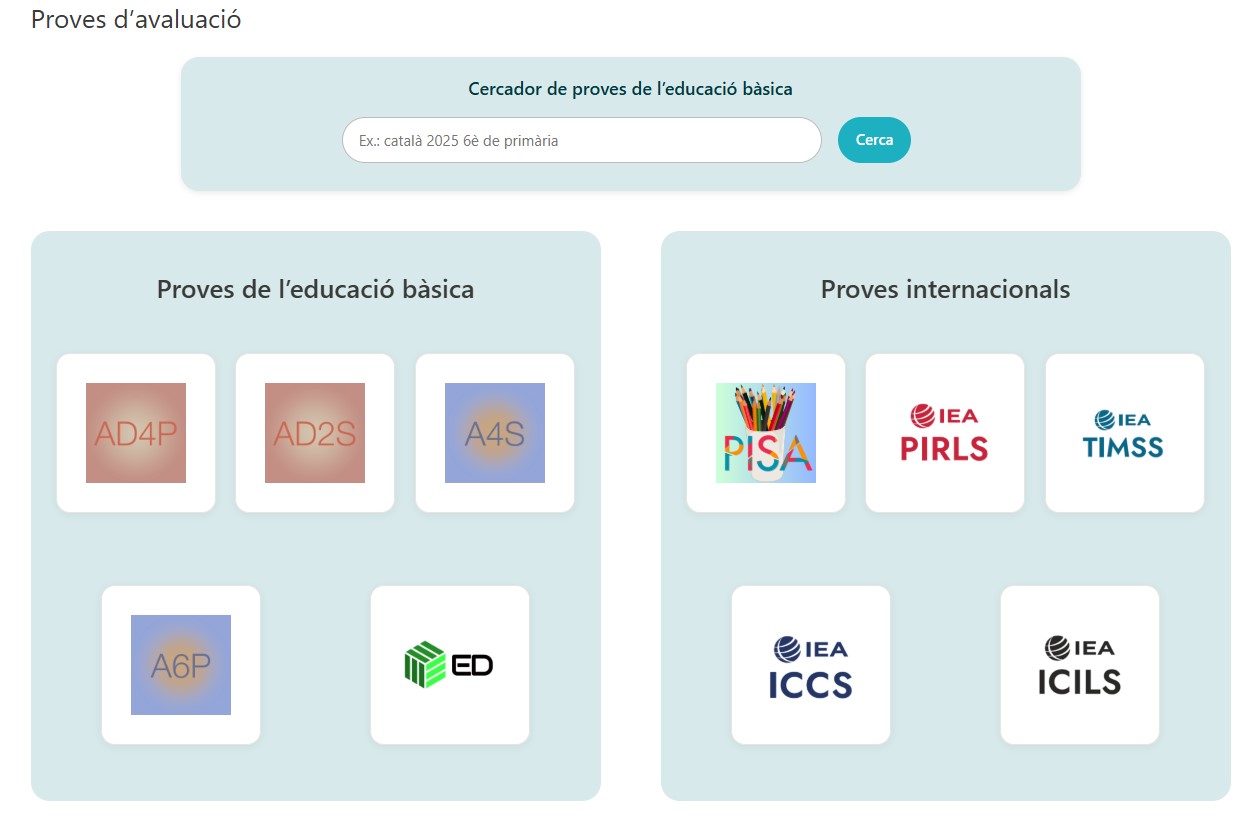The image size is (1255, 821).
Task: Select the A4S test tile
Action: coord(495,433)
